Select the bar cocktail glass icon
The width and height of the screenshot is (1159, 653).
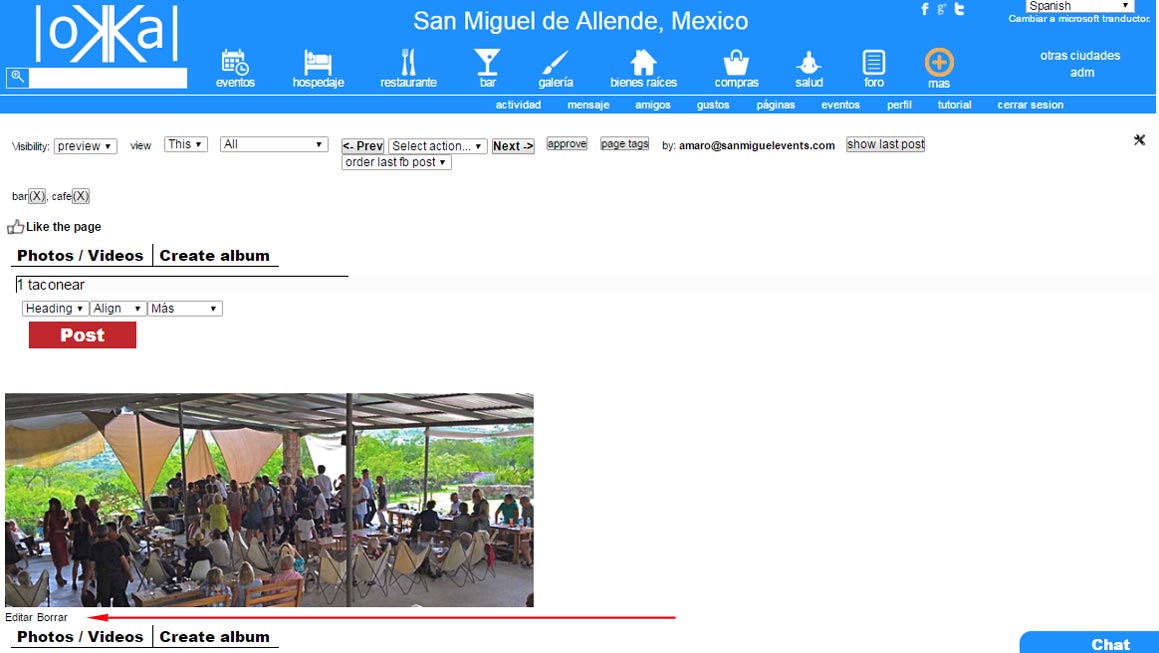coord(487,62)
